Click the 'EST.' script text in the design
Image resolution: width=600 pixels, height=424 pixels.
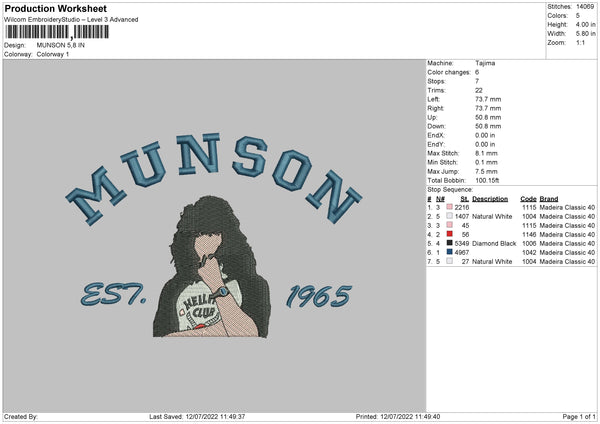point(113,295)
